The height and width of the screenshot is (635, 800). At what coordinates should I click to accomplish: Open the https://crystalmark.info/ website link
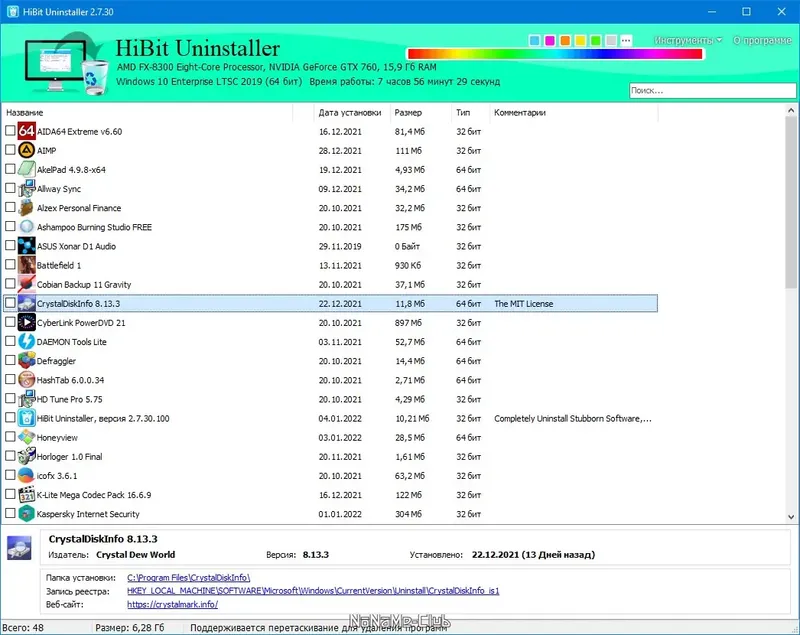[172, 604]
